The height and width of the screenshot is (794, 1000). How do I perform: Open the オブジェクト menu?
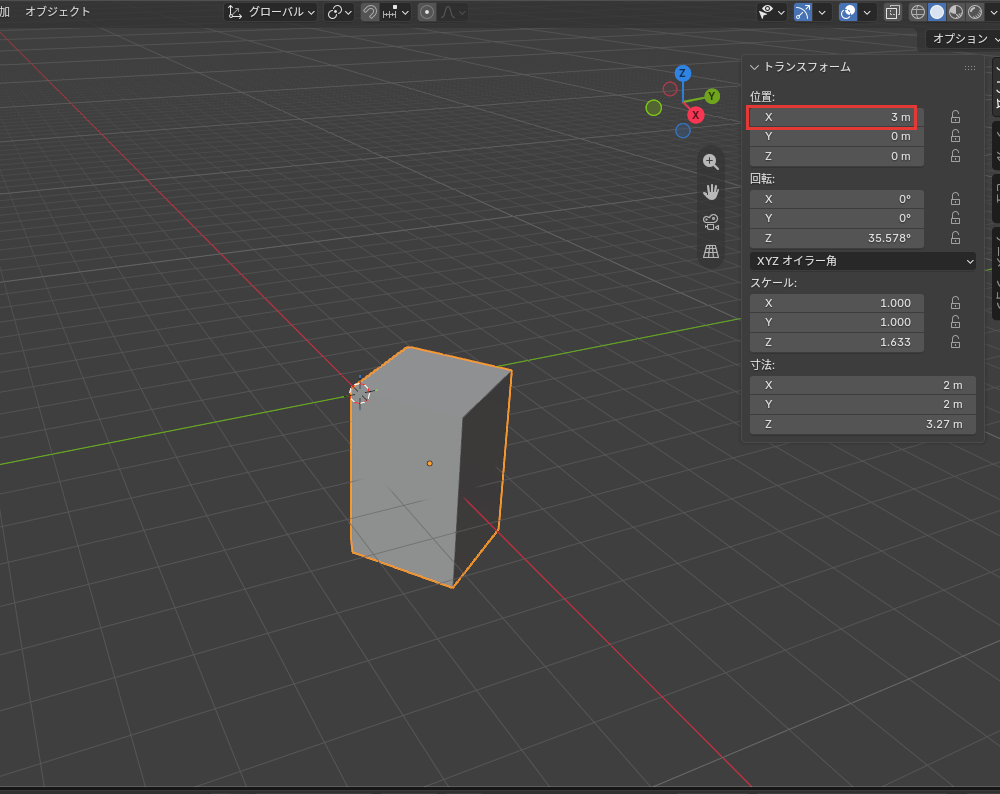pos(57,11)
